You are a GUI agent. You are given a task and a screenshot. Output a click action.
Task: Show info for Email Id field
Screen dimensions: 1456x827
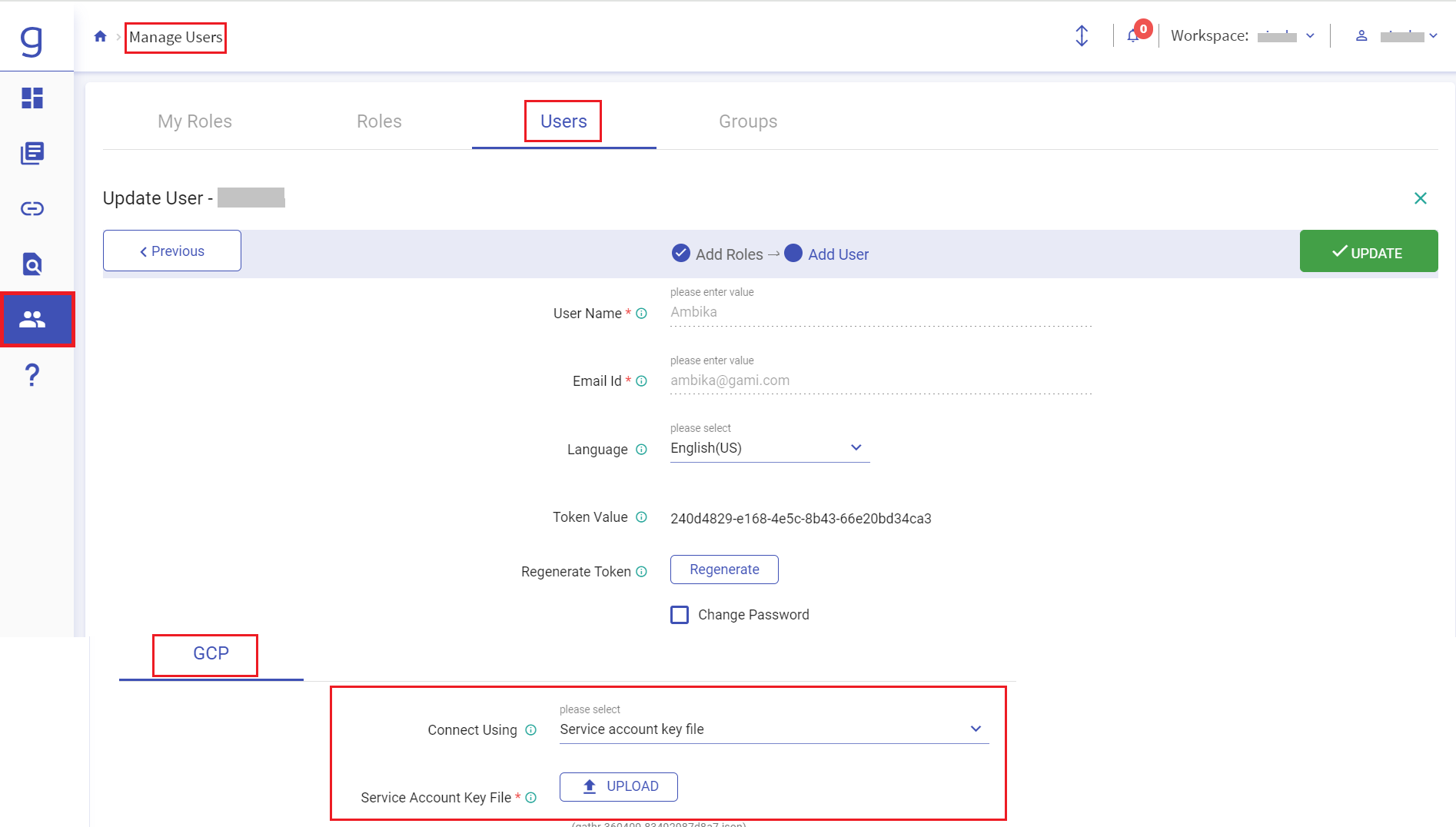pyautogui.click(x=642, y=381)
